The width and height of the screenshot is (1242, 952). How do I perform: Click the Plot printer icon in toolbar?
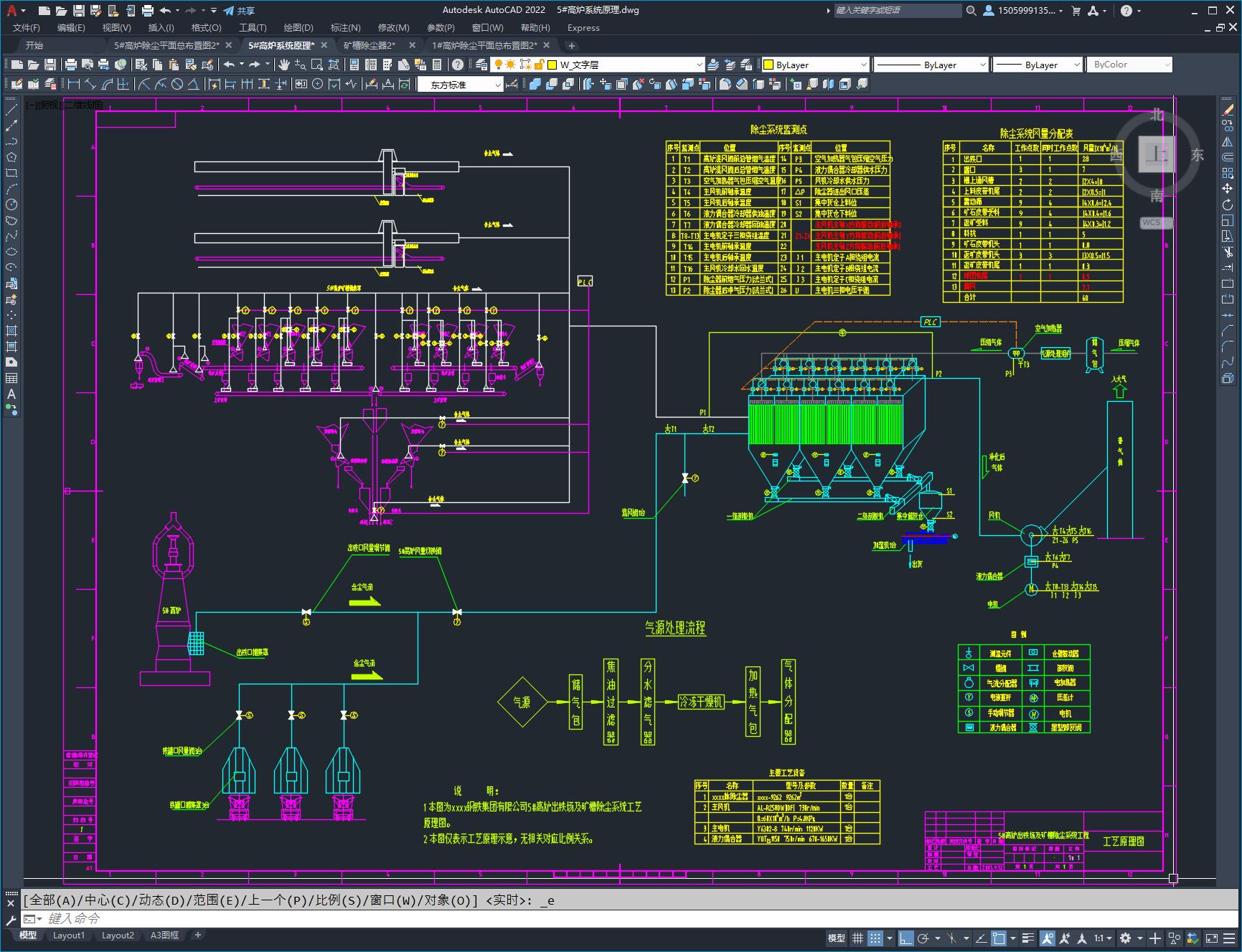(x=72, y=65)
